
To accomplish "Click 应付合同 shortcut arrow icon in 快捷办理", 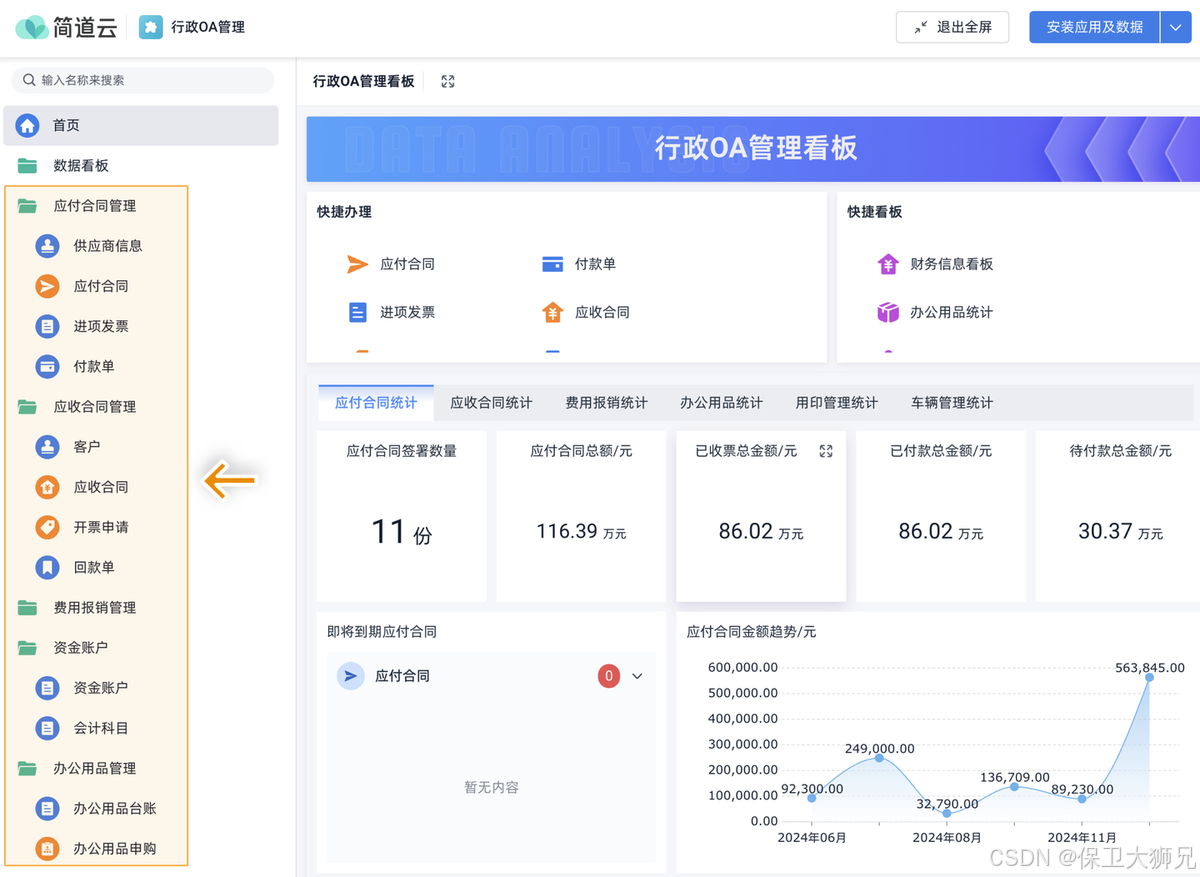I will (358, 264).
